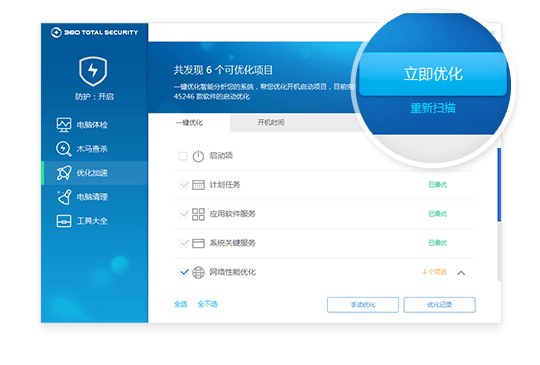Click the 网络性能优化 globe icon
The height and width of the screenshot is (365, 540).
tap(198, 272)
